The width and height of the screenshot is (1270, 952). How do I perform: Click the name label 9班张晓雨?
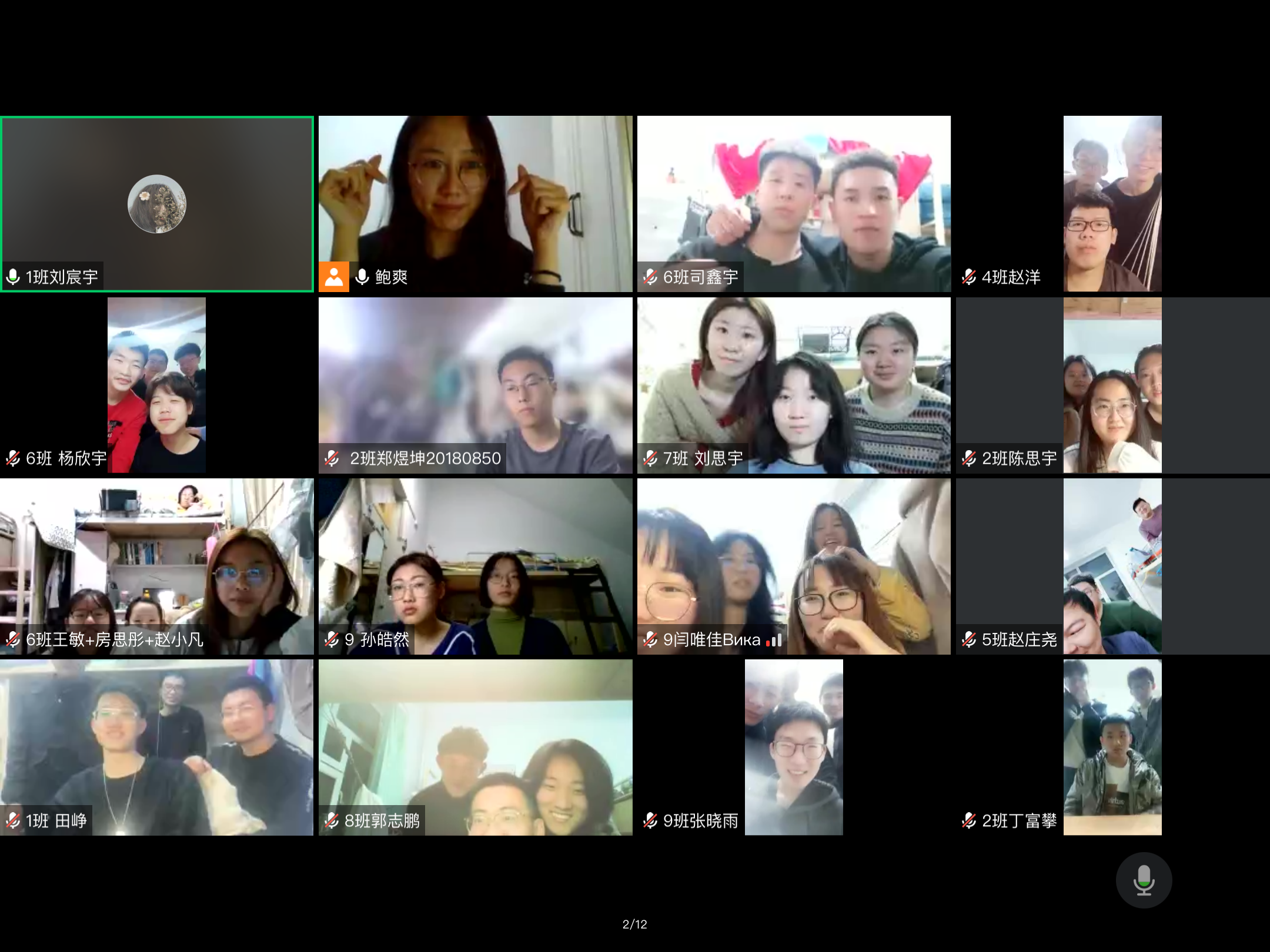[701, 820]
